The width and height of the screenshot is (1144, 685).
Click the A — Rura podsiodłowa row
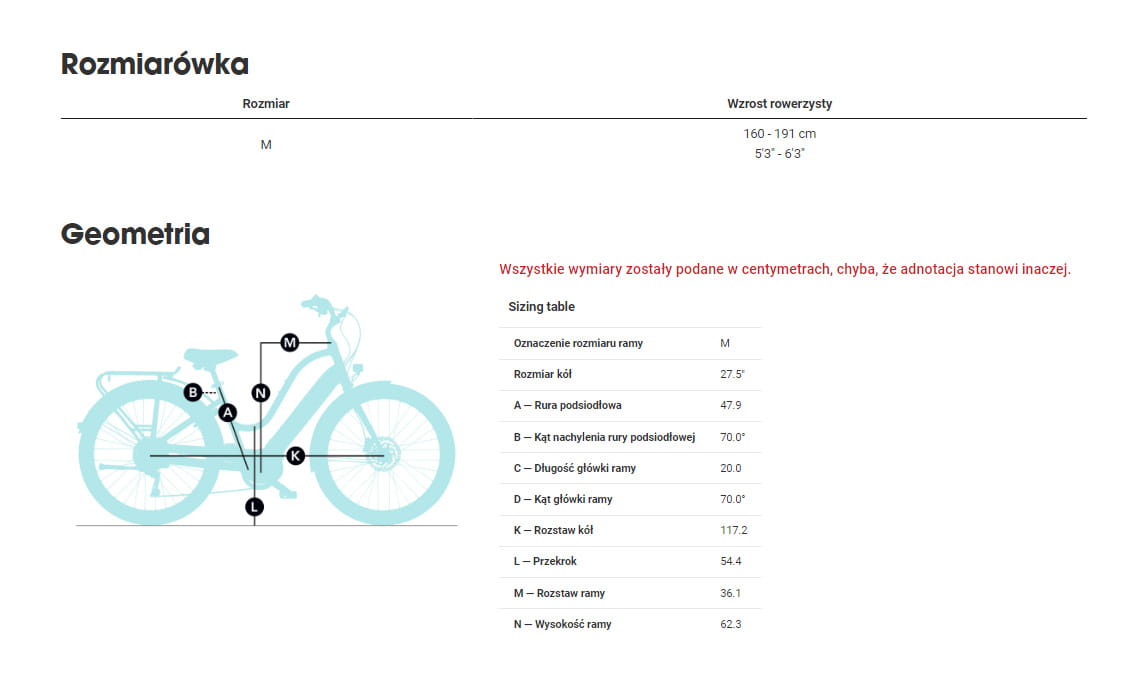630,406
